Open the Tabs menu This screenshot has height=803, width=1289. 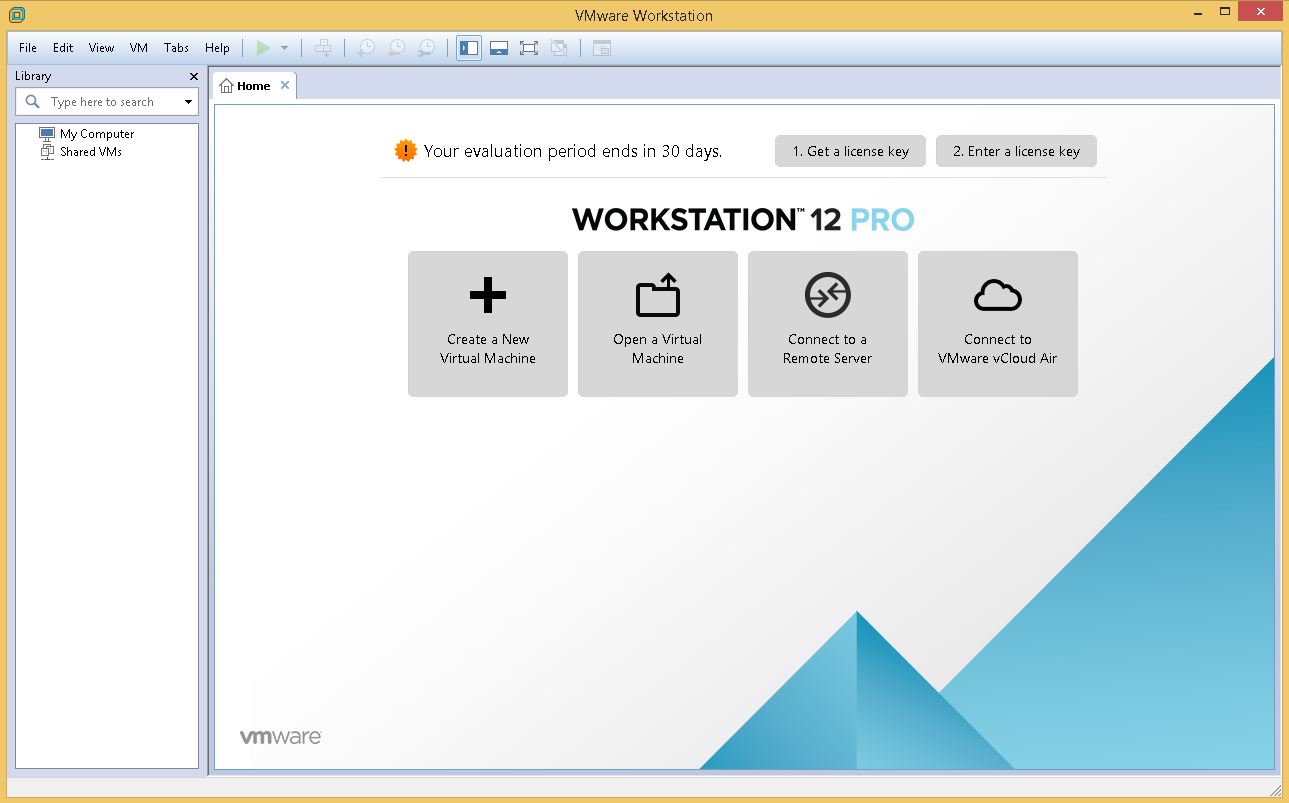point(176,48)
